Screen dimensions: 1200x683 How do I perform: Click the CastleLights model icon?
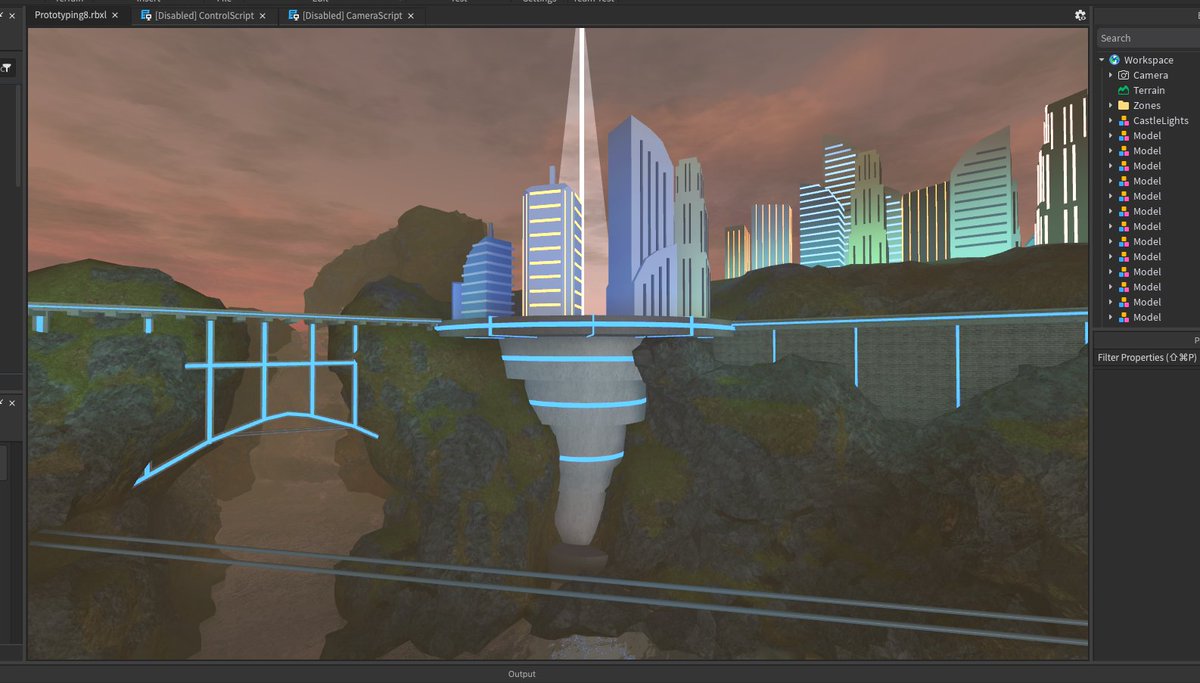(1123, 120)
